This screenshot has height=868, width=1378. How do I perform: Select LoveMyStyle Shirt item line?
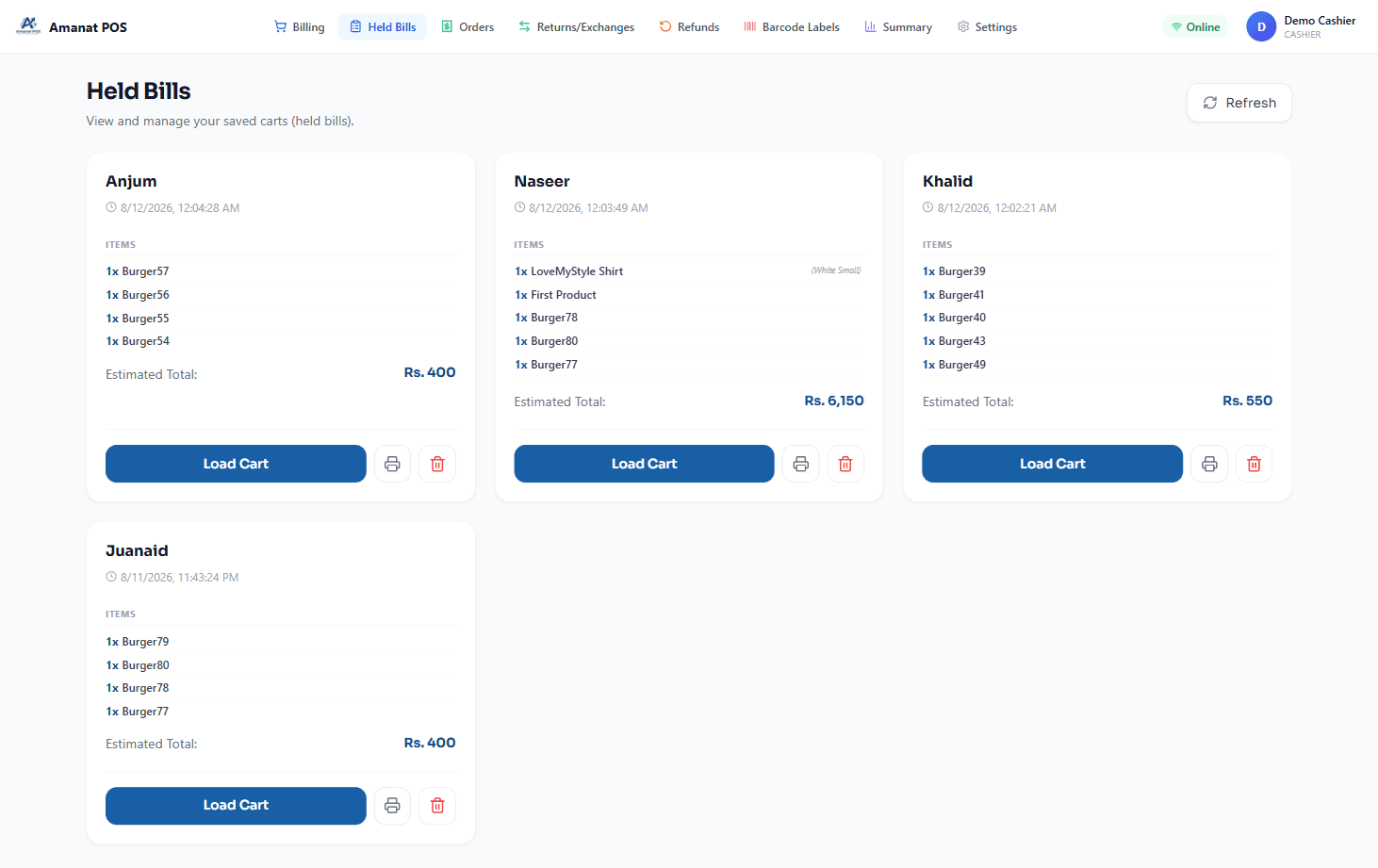click(x=688, y=271)
